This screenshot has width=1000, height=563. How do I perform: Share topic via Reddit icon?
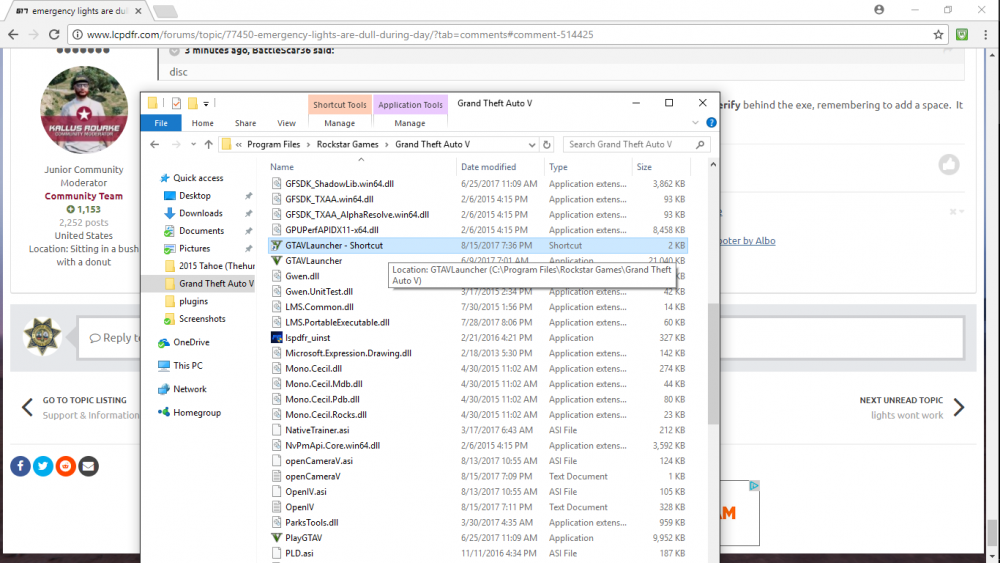(66, 465)
